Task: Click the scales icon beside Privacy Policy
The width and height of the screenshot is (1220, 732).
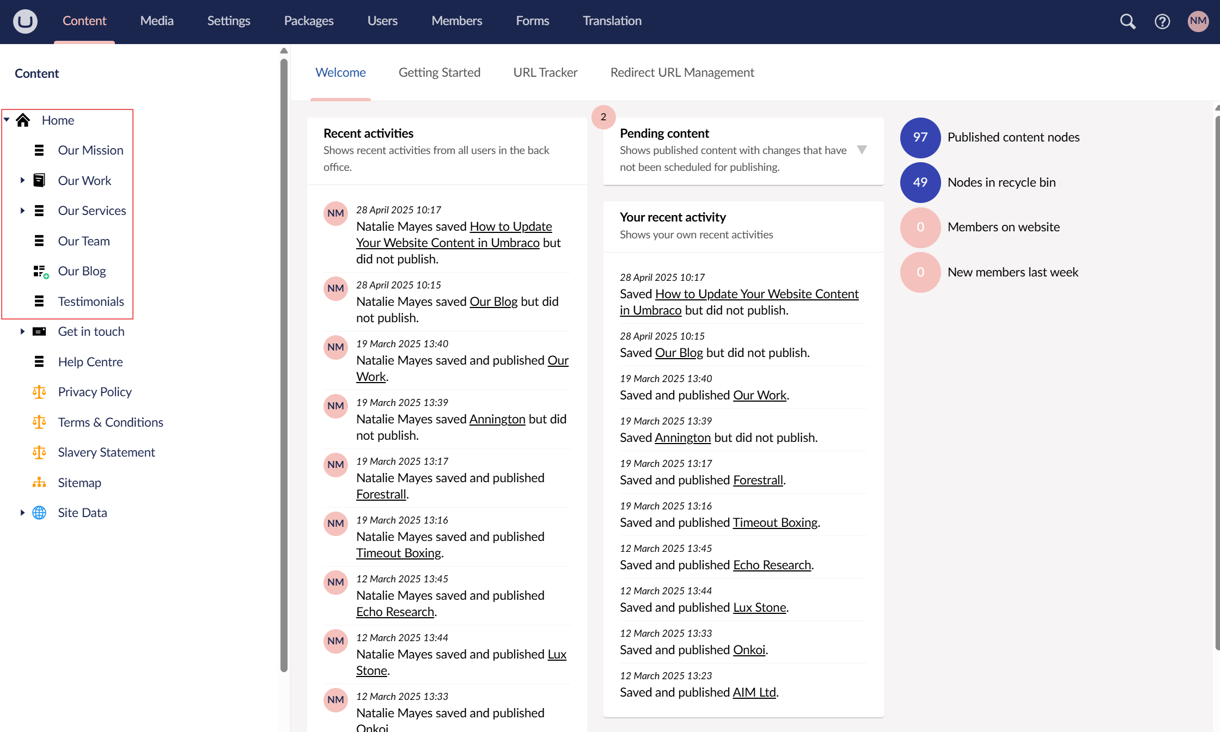Action: pos(41,391)
